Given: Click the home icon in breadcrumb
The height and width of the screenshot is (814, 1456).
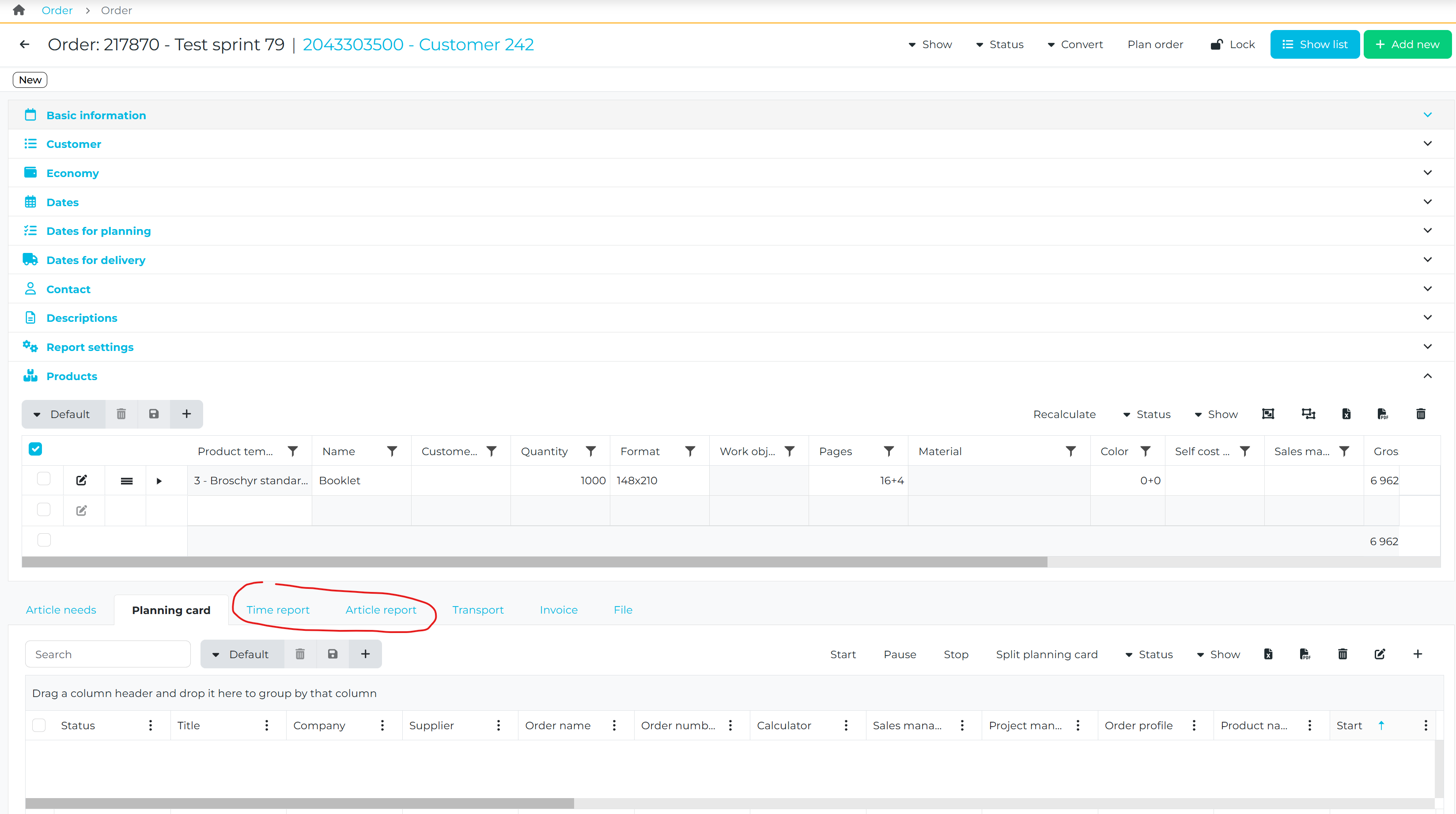Looking at the screenshot, I should pos(19,10).
